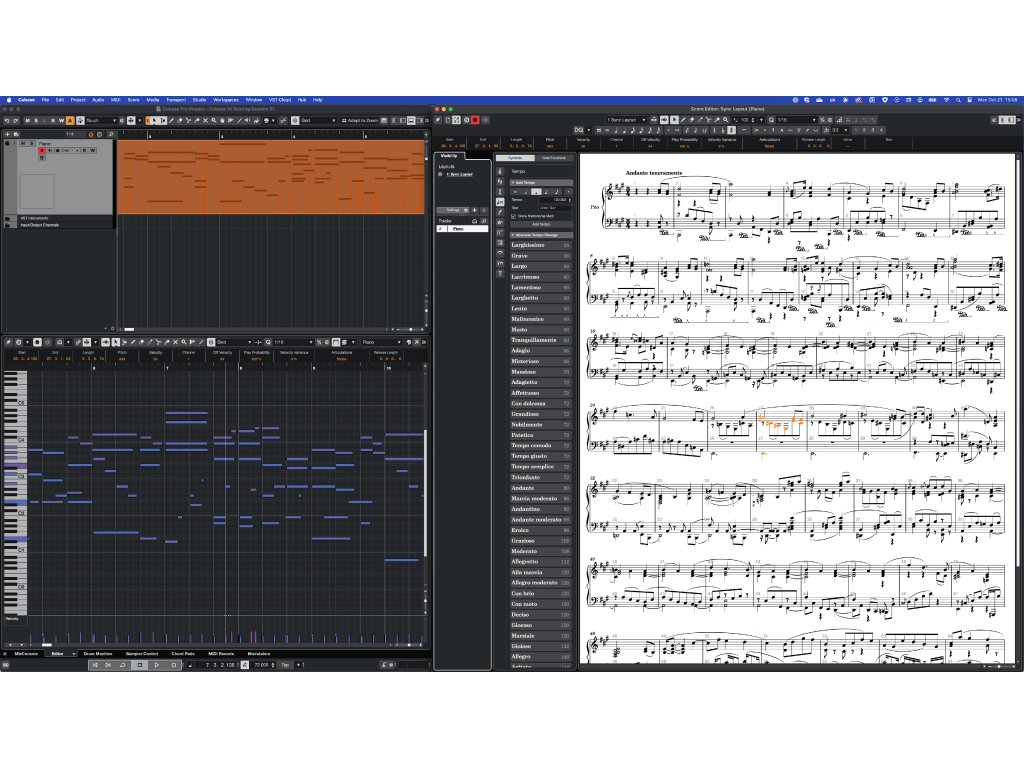This screenshot has width=1024, height=768.
Task: Select the Object Selection arrow tool in project toolbar
Action: (x=155, y=120)
